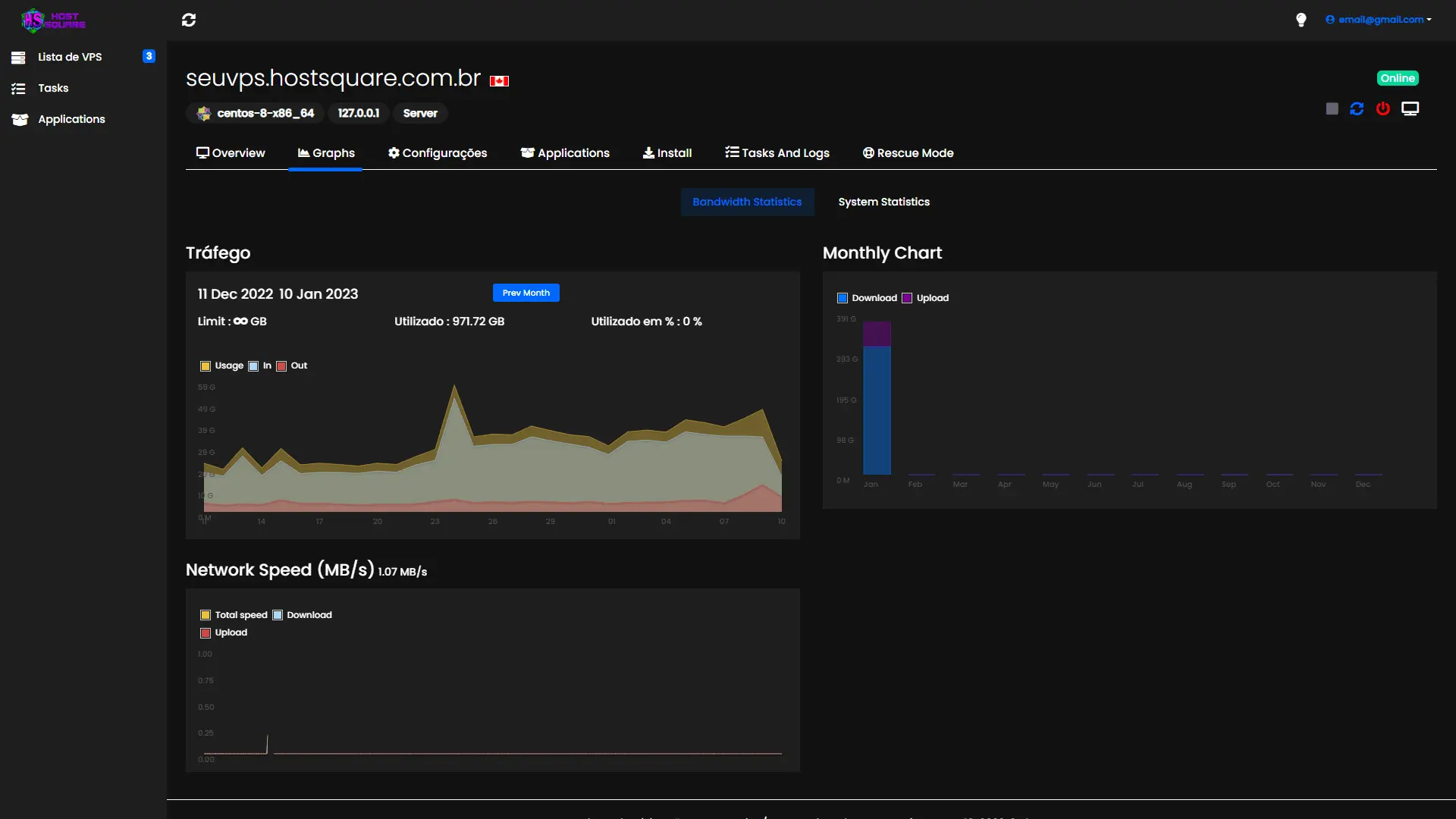1456x819 pixels.
Task: Click the lightbulb theme toggle icon
Action: coord(1301,20)
